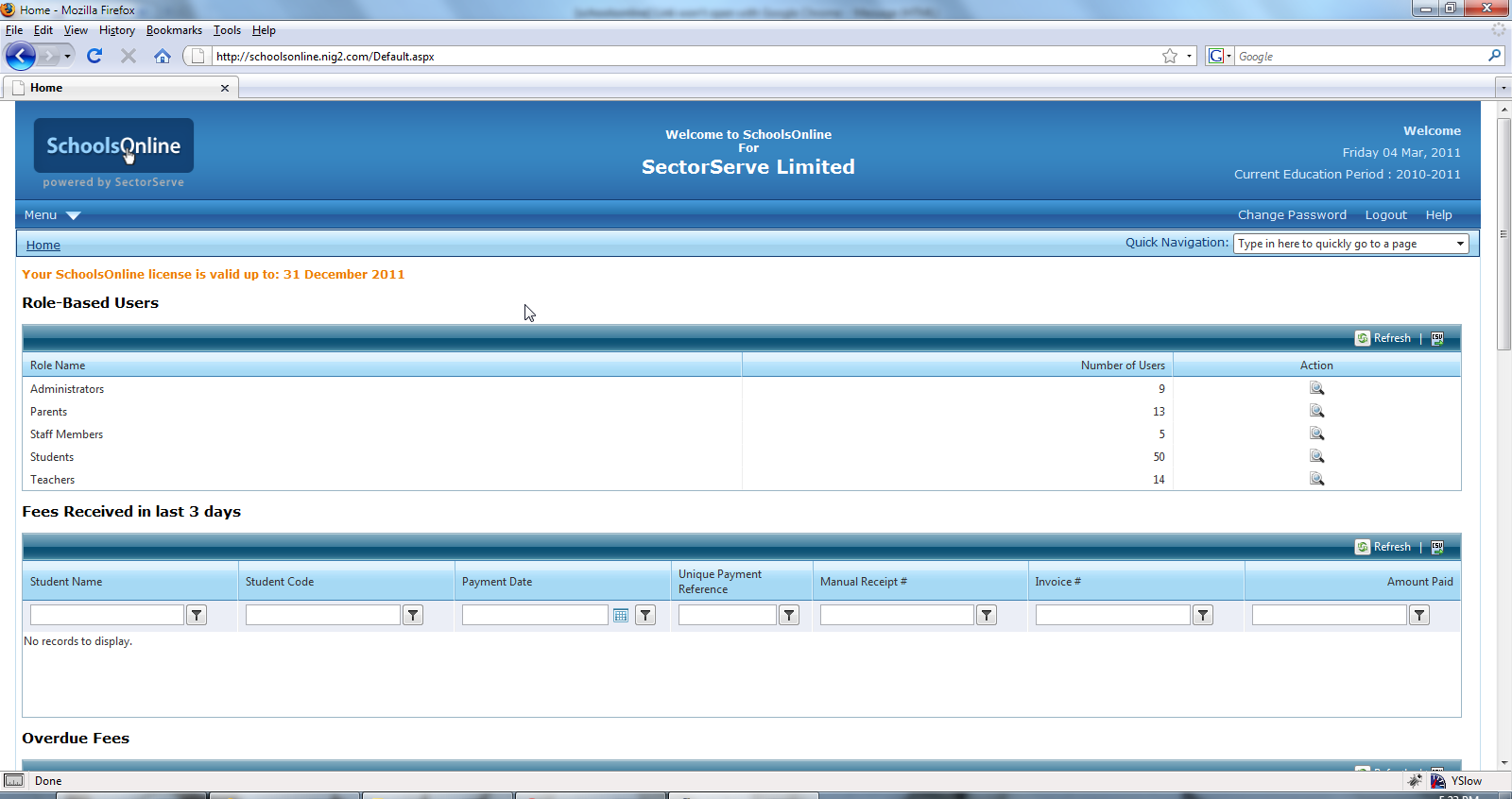
Task: Click the page vertical scrollbar thumb
Action: click(x=1503, y=233)
